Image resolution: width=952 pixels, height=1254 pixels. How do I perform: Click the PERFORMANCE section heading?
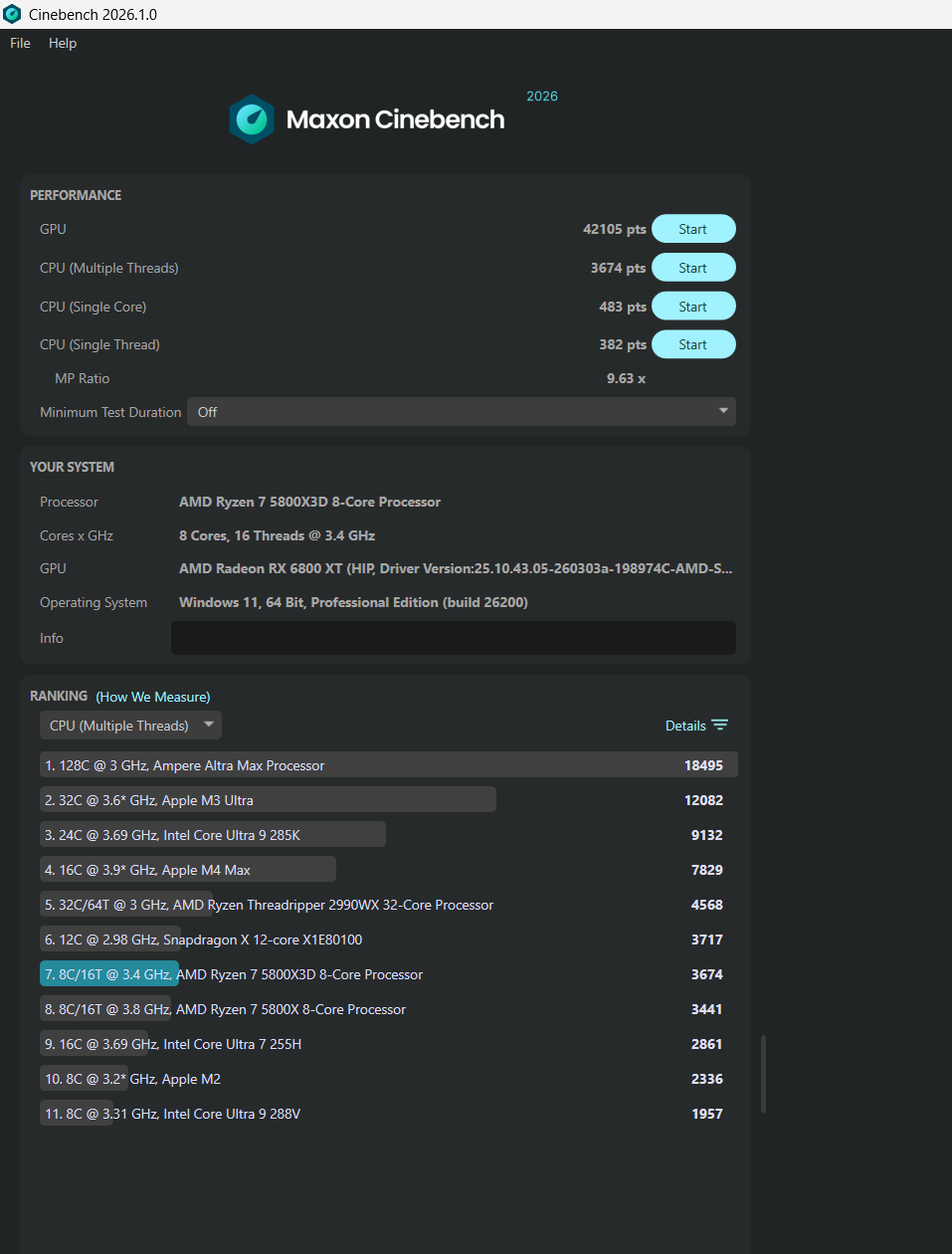point(76,195)
